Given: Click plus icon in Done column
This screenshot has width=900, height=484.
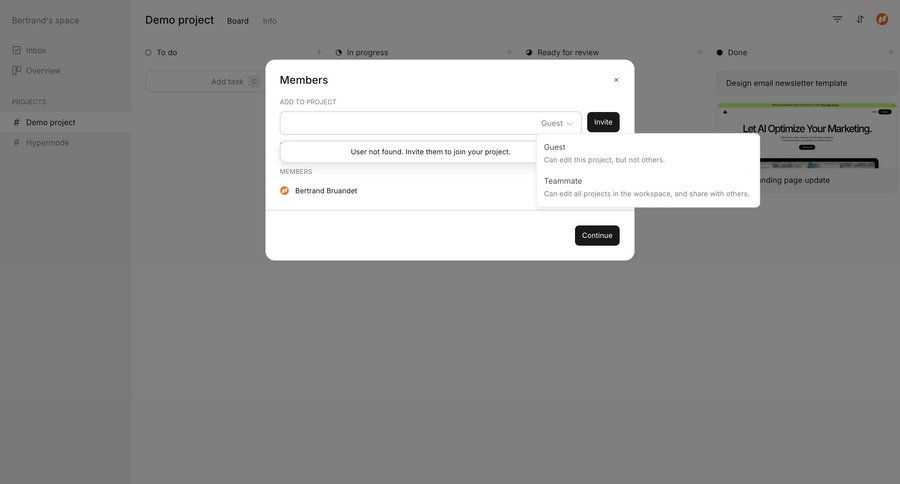Looking at the screenshot, I should [x=890, y=52].
